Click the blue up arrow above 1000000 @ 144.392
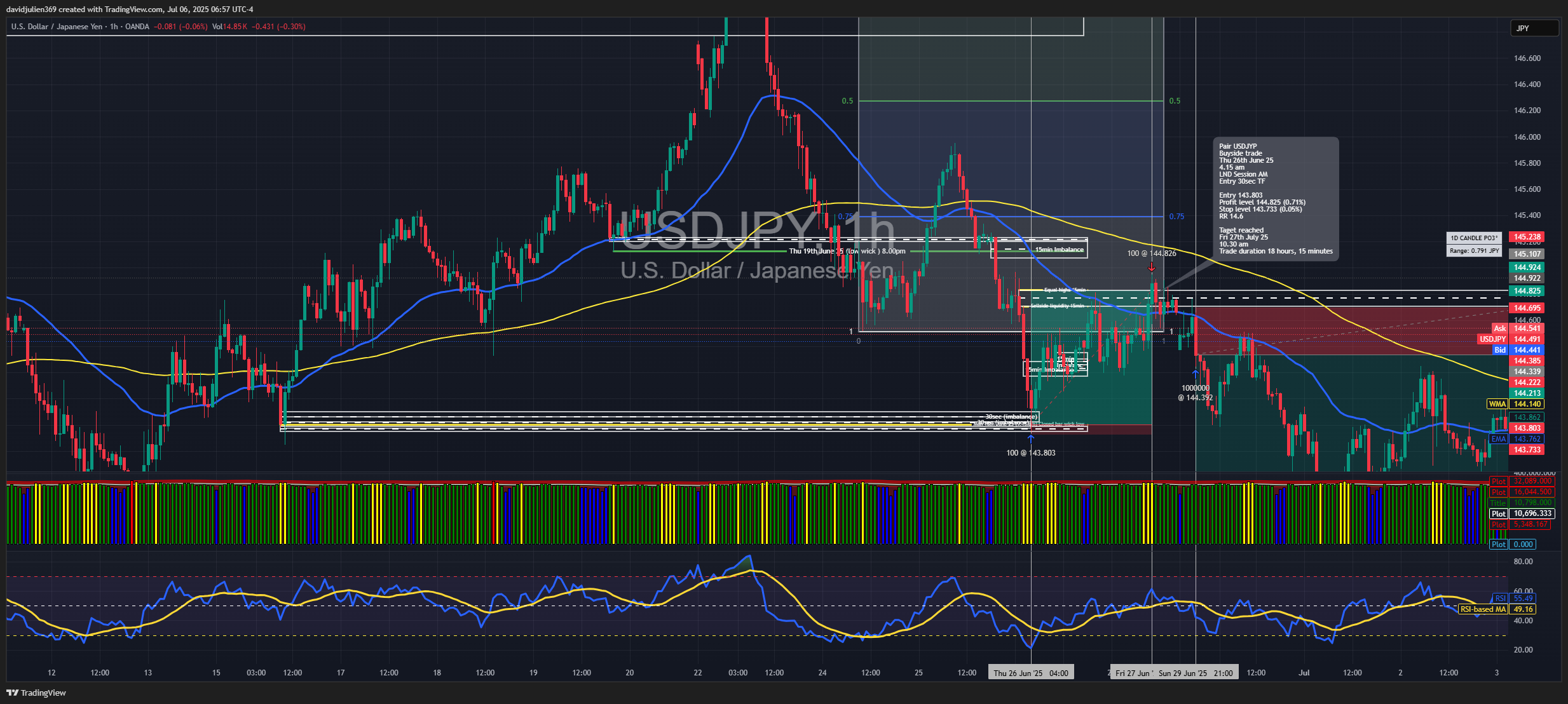Image resolution: width=1568 pixels, height=704 pixels. click(1195, 375)
